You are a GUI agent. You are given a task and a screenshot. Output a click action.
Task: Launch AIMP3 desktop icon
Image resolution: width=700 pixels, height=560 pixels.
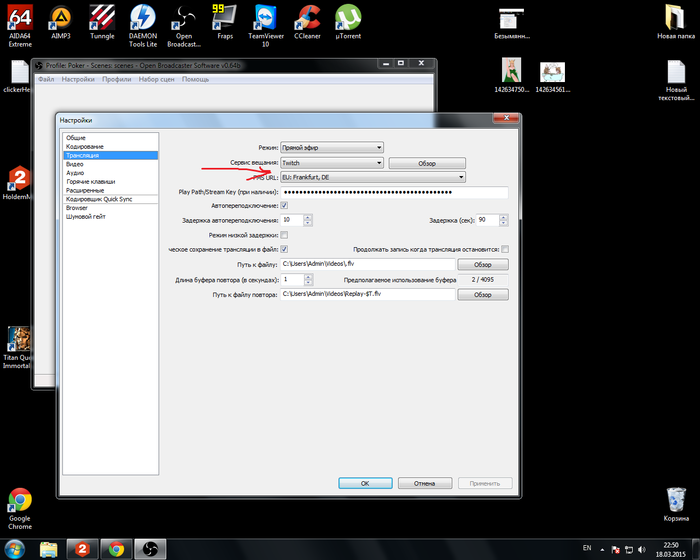click(x=61, y=22)
